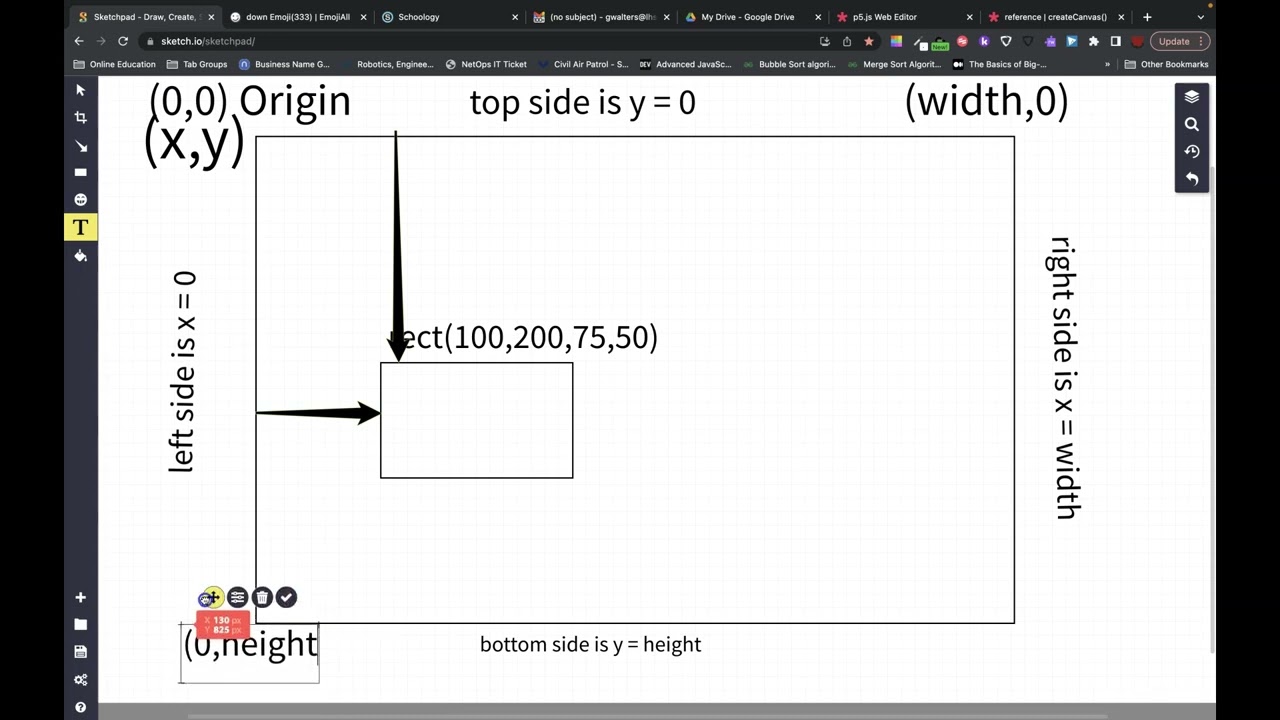This screenshot has width=1280, height=720.
Task: Select the arrow pointer tool in left sidebar
Action: click(81, 90)
